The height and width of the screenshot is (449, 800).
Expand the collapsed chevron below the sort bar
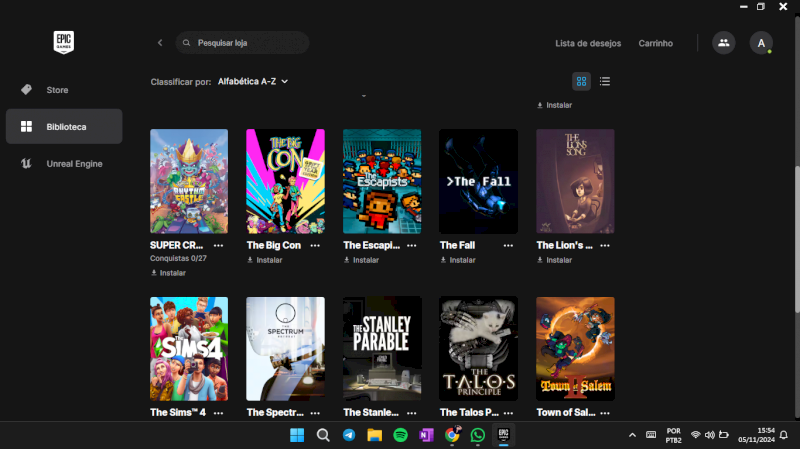363,96
